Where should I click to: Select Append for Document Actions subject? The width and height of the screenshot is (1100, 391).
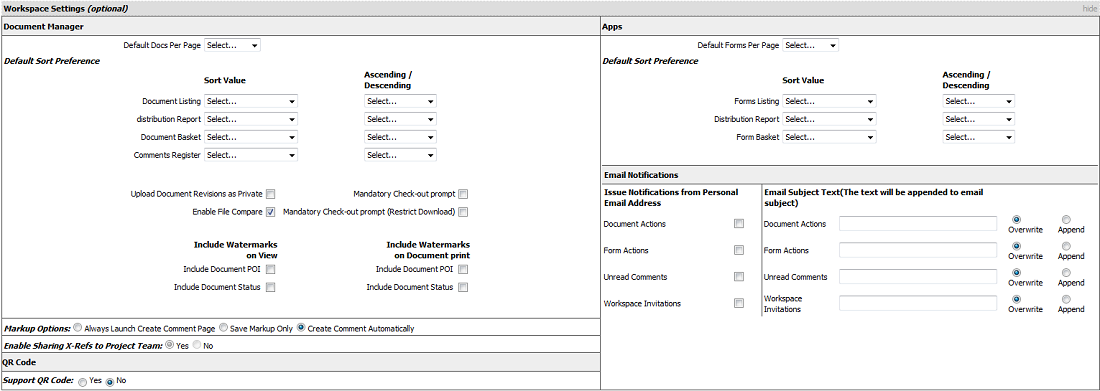(1066, 219)
